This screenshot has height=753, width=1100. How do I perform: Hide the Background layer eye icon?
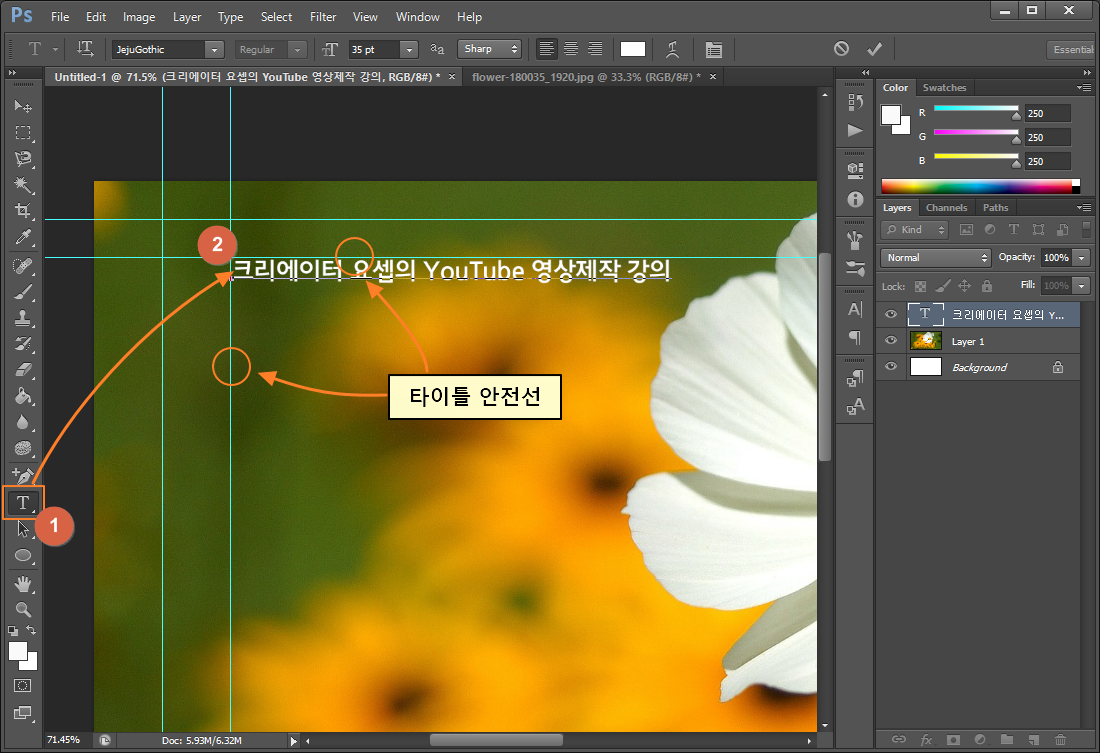click(891, 366)
